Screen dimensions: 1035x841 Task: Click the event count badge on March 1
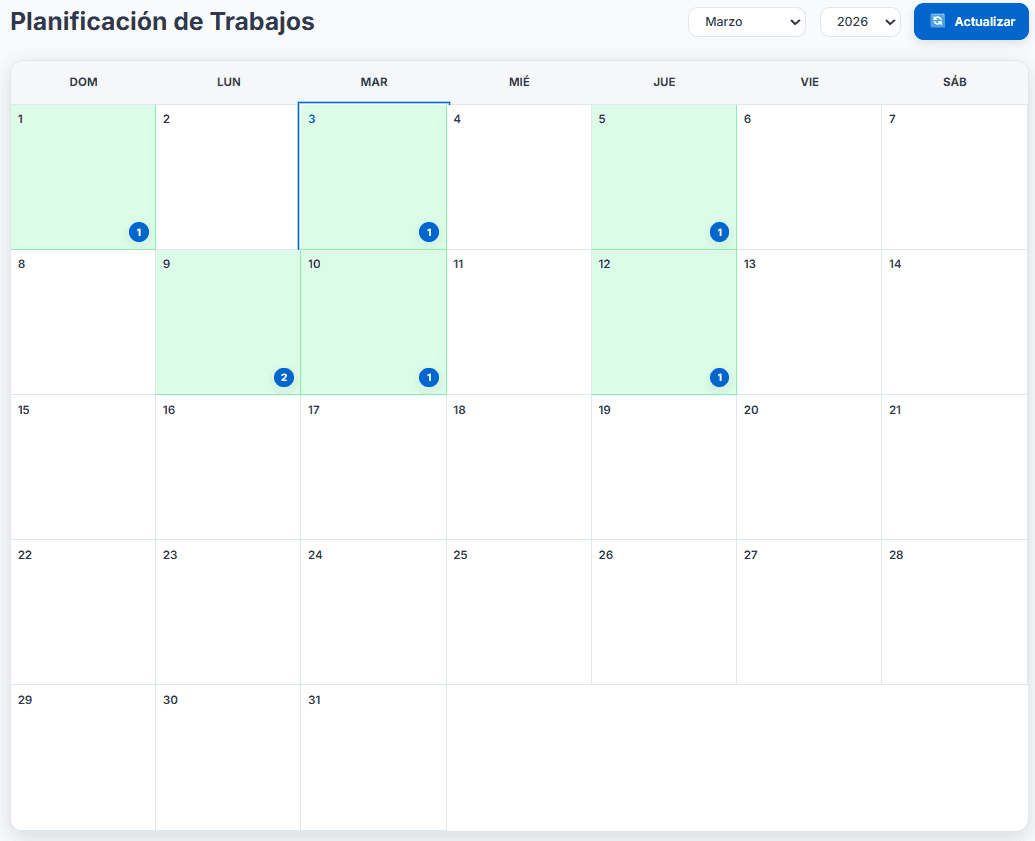[x=139, y=232]
